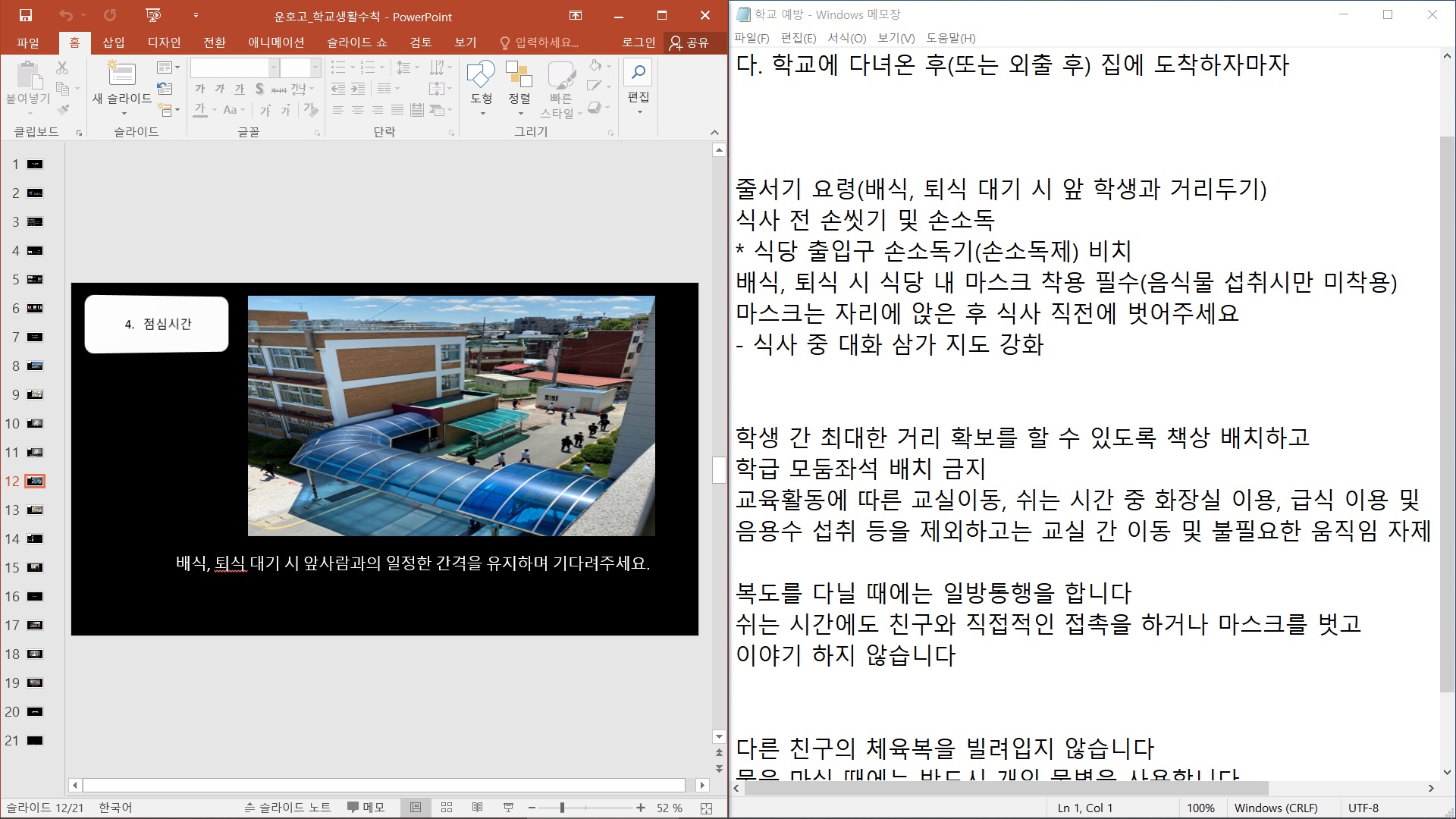
Task: Switch to the 애니메이션 tab
Action: pos(276,42)
